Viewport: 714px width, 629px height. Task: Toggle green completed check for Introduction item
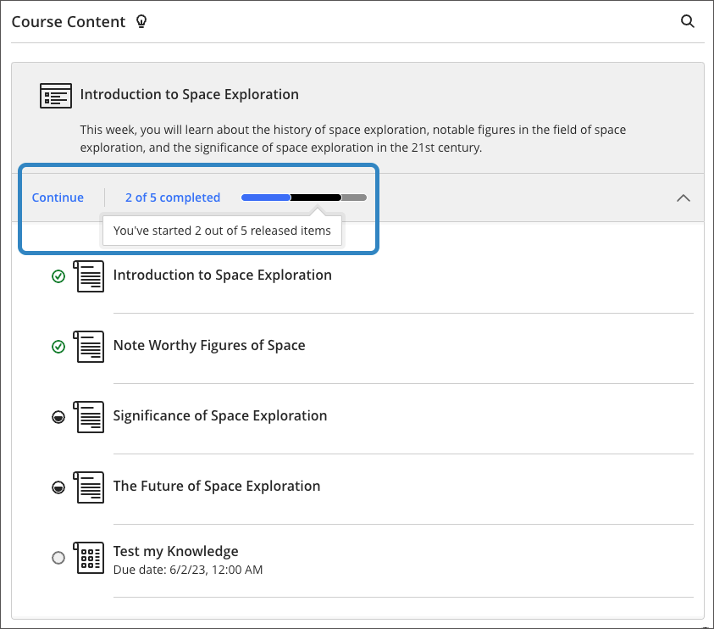(58, 276)
